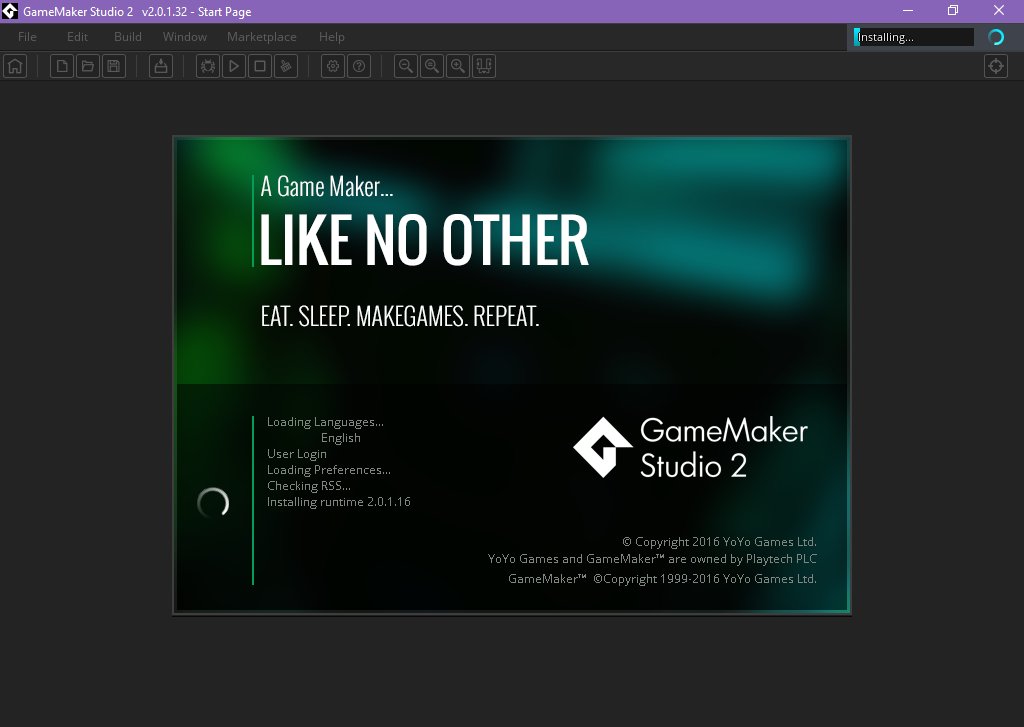Restore down the GameMaker window
Viewport: 1024px width, 727px height.
click(953, 11)
